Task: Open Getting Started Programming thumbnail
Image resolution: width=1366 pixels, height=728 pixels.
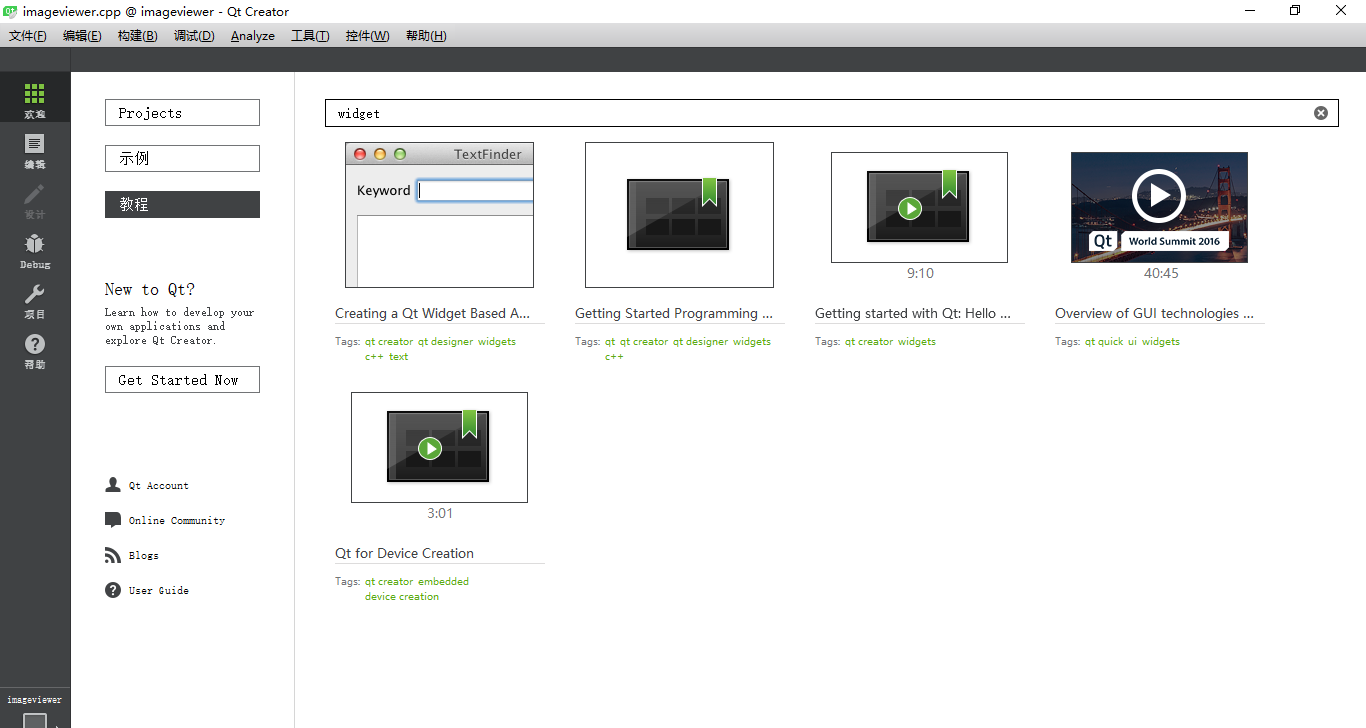Action: pos(679,215)
